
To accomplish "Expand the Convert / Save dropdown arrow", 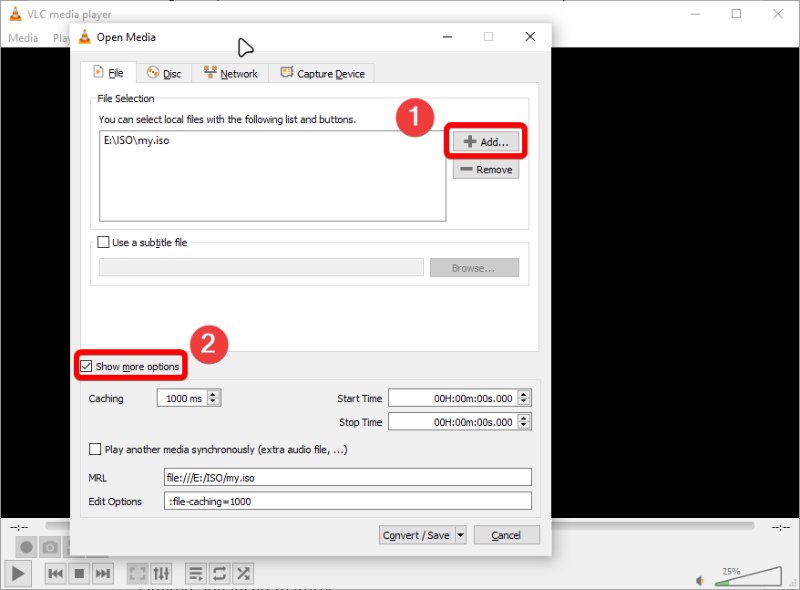I will [460, 535].
